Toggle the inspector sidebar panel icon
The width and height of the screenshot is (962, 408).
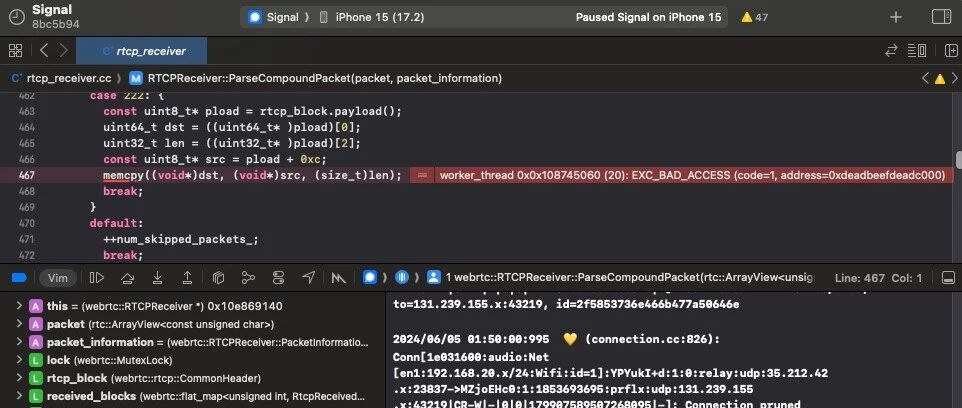coord(941,17)
